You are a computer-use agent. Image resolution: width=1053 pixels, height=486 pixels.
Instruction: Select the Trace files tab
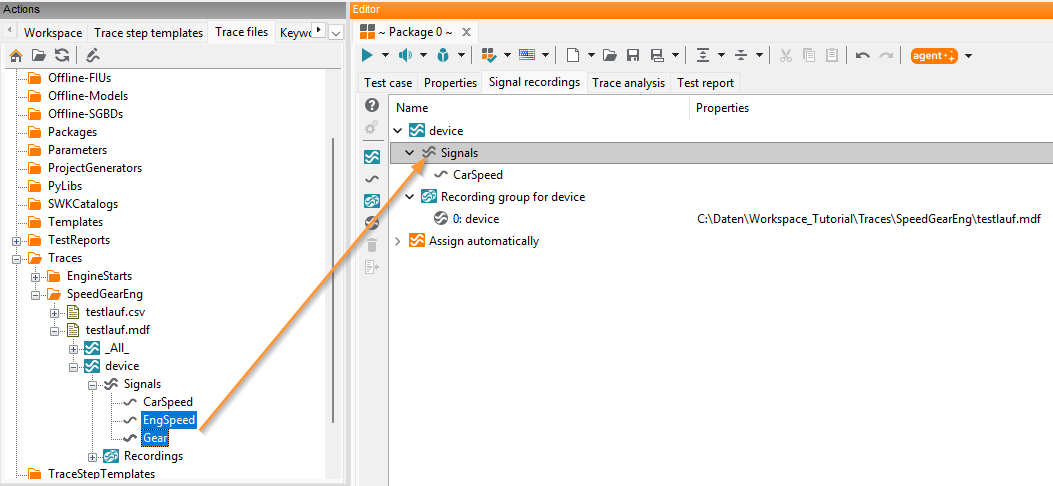coord(241,32)
